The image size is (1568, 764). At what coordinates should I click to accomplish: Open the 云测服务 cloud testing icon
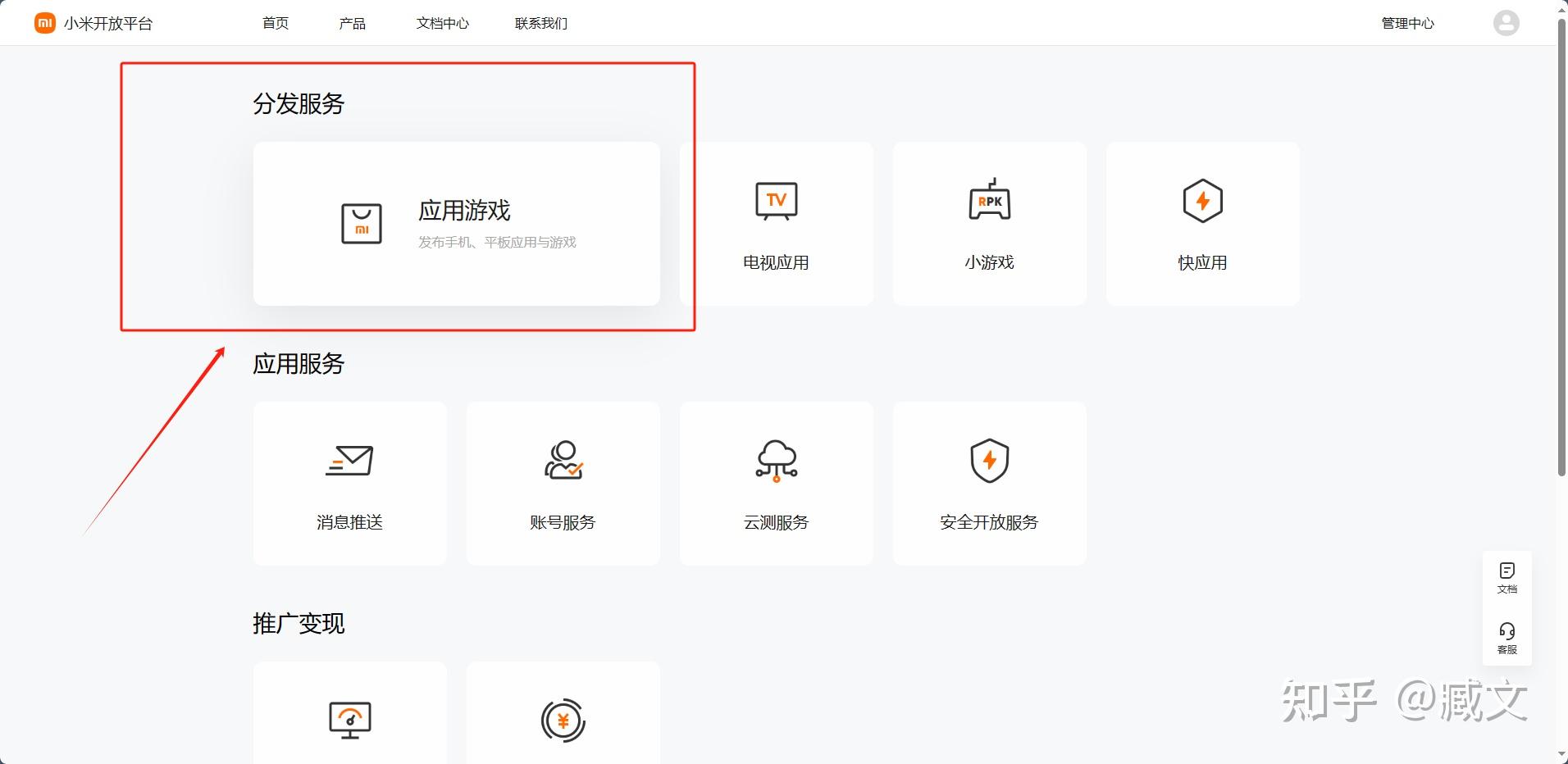tap(776, 461)
